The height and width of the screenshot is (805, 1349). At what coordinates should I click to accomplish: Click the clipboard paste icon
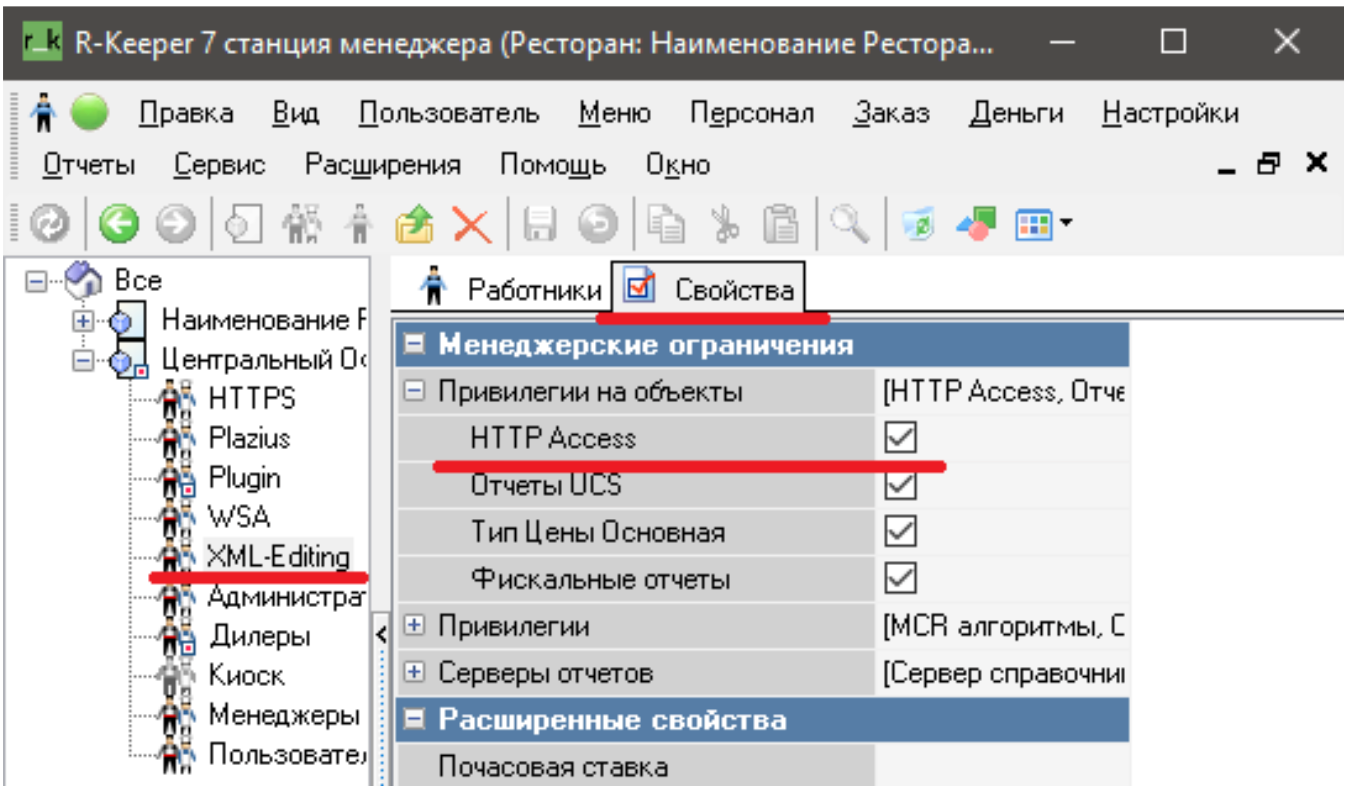780,224
